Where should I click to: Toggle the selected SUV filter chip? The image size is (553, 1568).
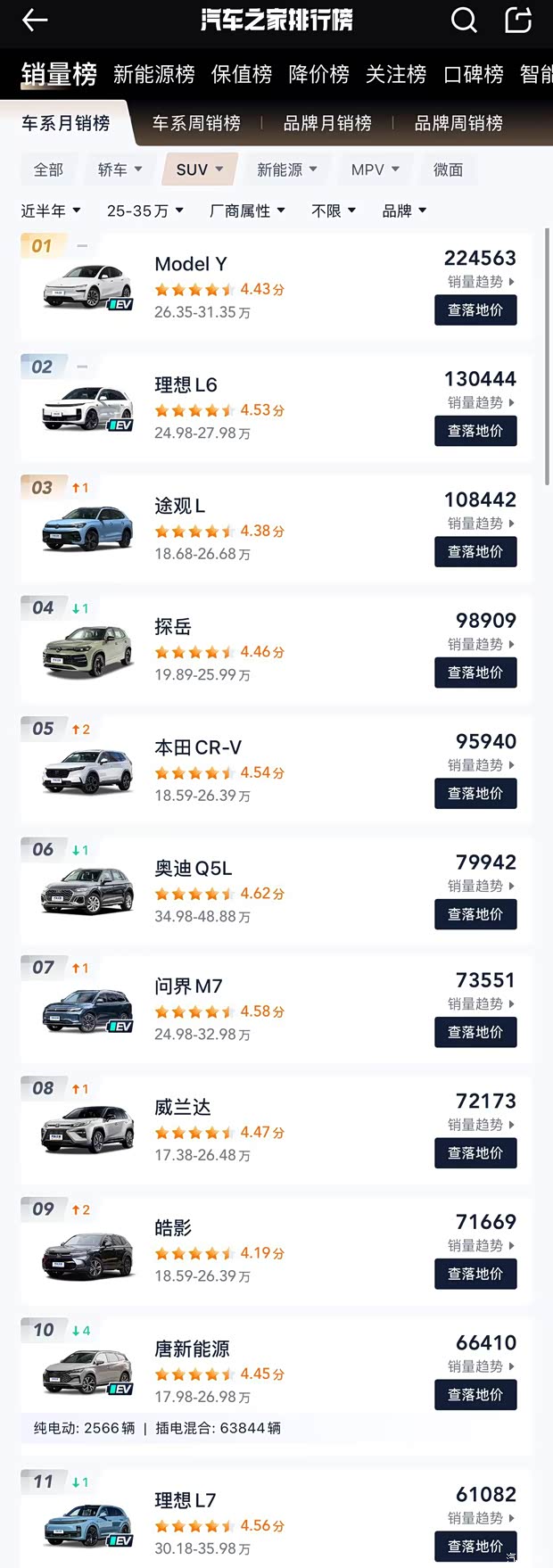pos(199,169)
